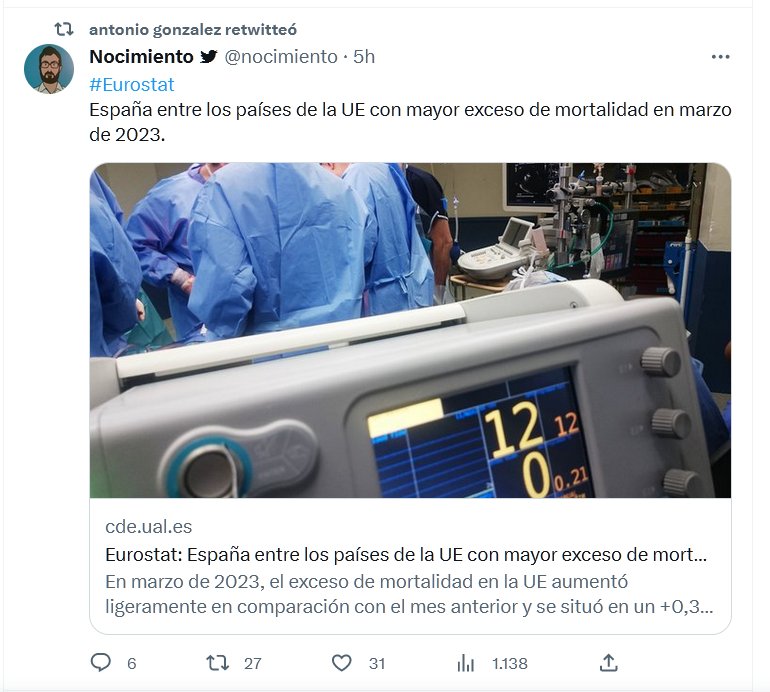Open Nocimiento's profile avatar picture
770x692 pixels.
pos(48,69)
